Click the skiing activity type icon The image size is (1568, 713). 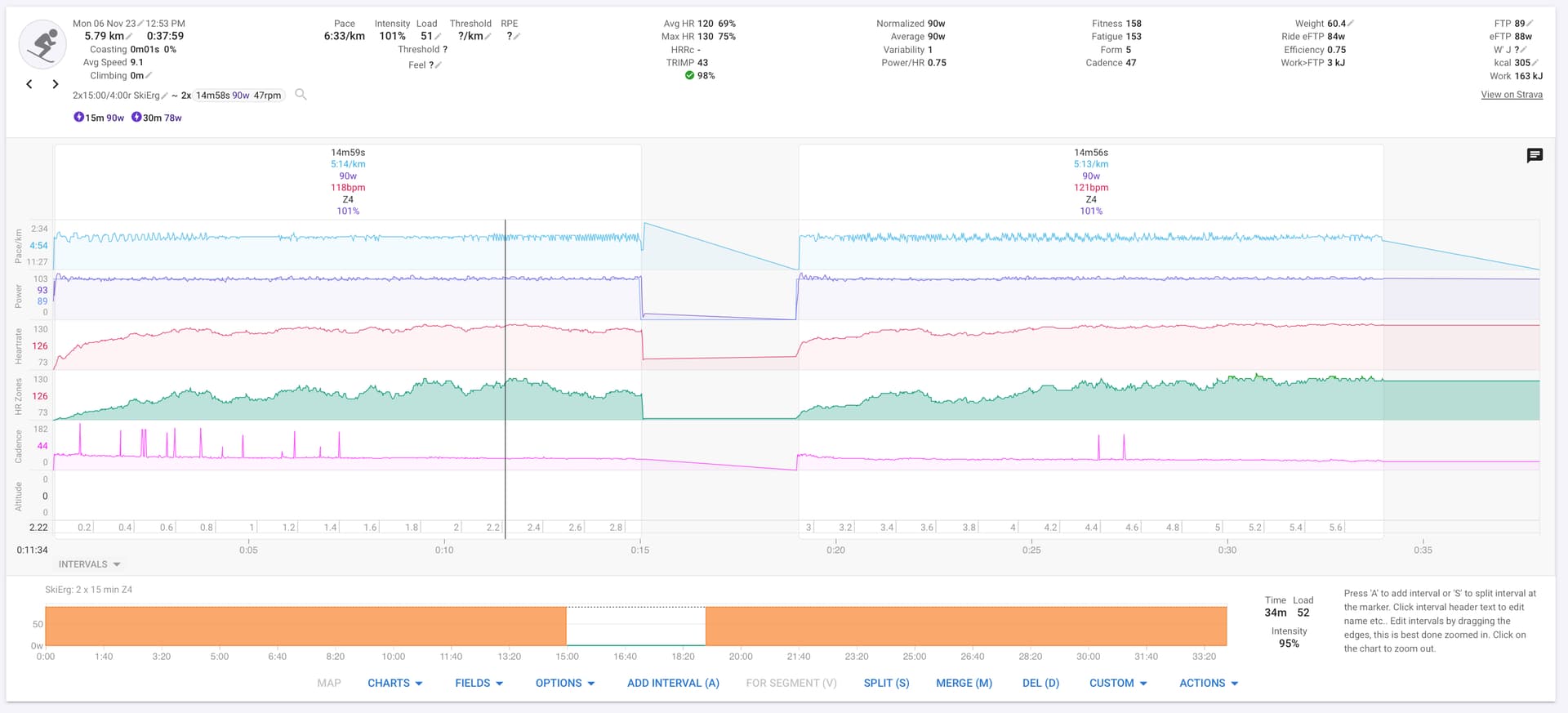pos(42,45)
